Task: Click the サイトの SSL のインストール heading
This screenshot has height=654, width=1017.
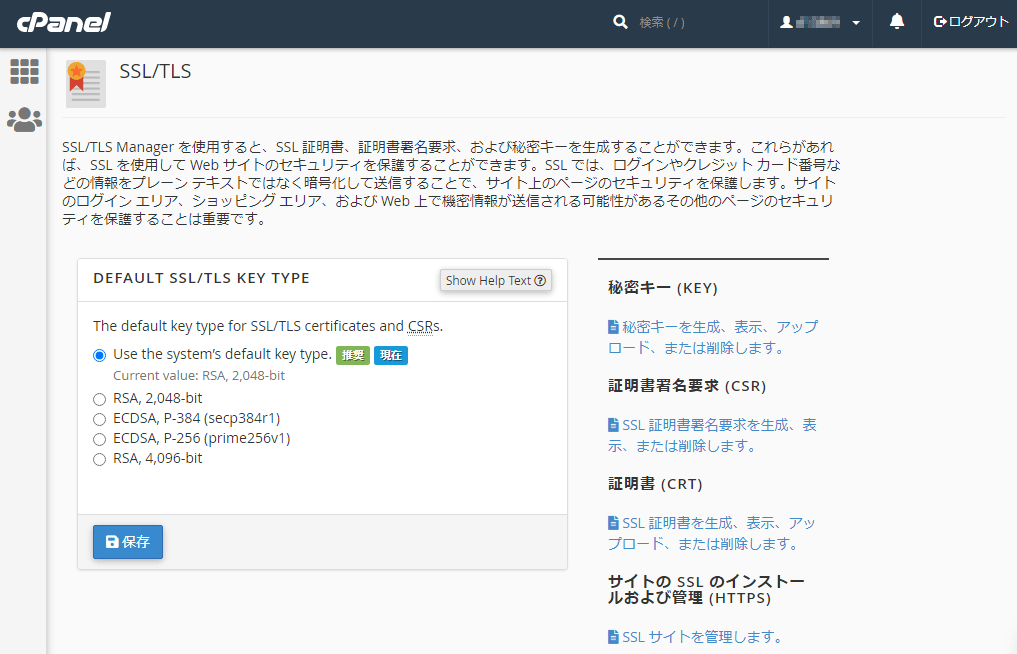Action: coord(706,589)
